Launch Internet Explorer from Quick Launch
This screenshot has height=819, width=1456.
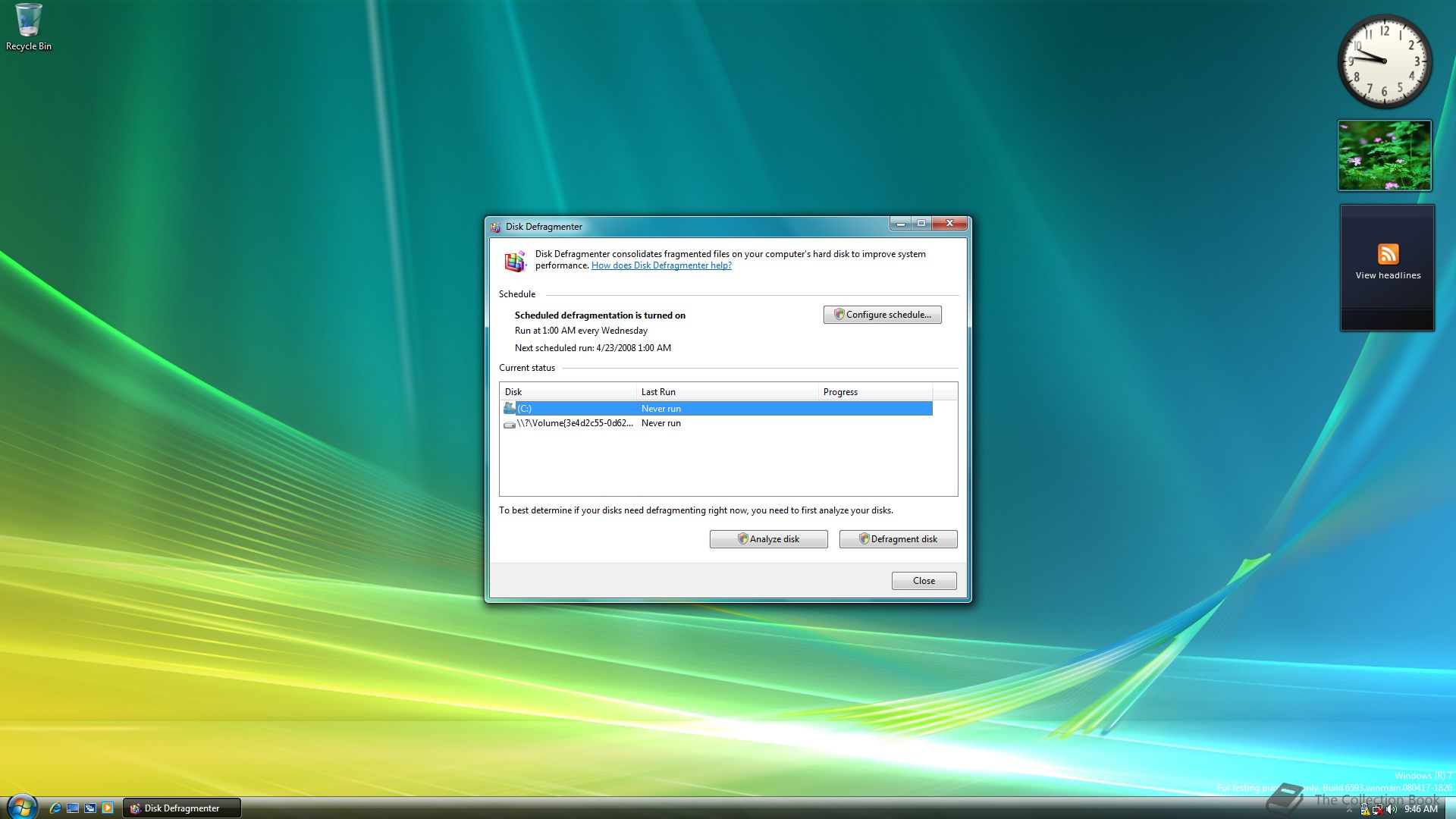[55, 808]
